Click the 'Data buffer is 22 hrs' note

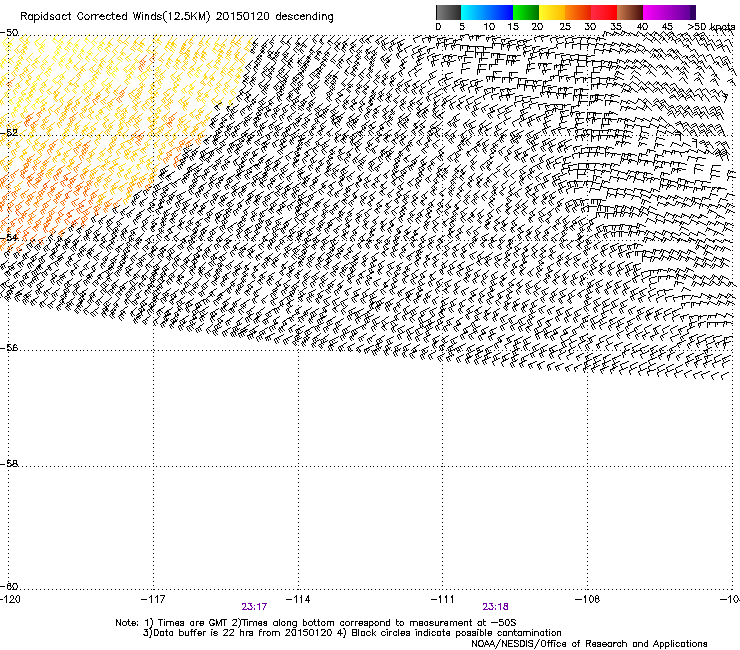point(352,633)
